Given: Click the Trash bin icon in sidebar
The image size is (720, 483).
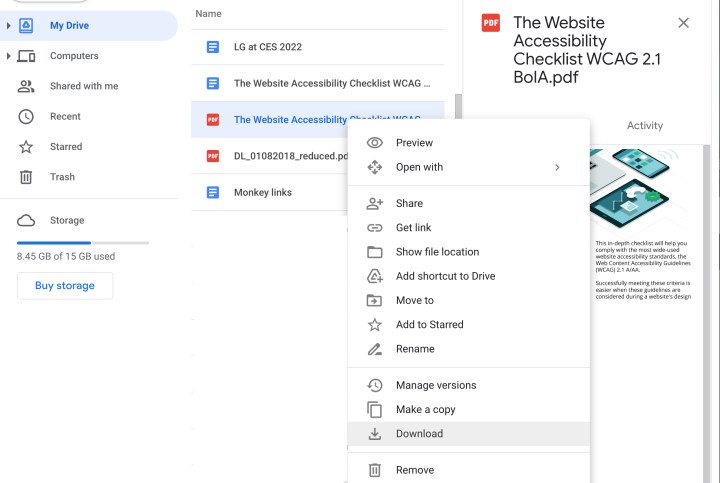Looking at the screenshot, I should click(x=26, y=177).
